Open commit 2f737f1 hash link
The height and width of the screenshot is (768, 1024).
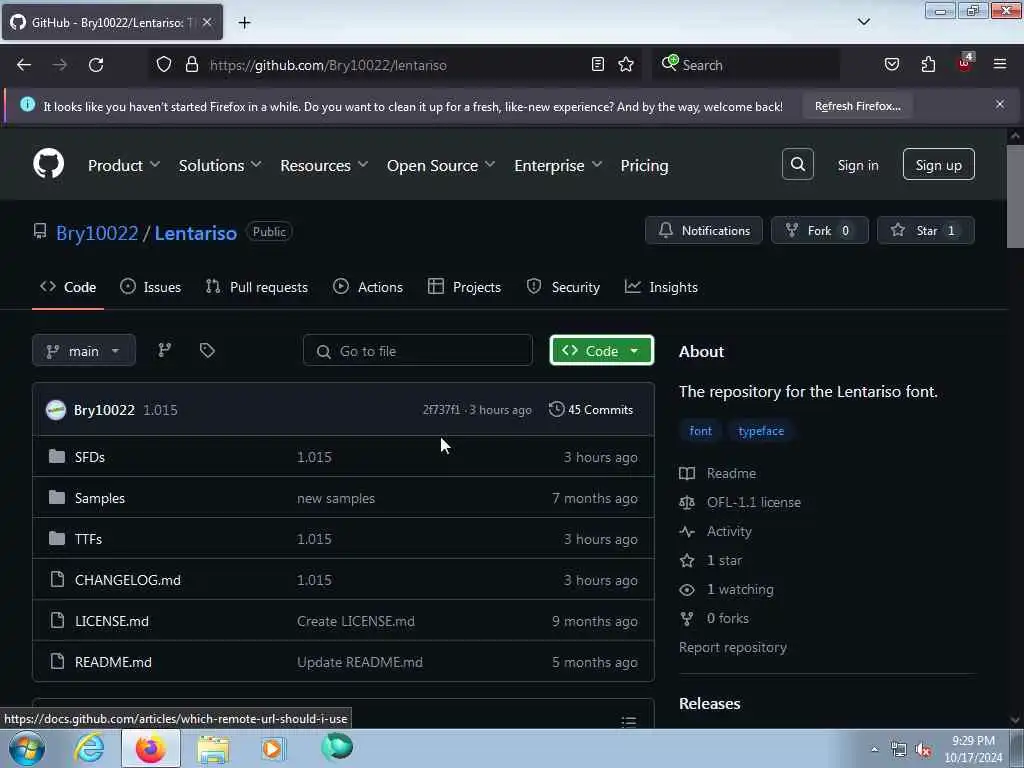[441, 409]
